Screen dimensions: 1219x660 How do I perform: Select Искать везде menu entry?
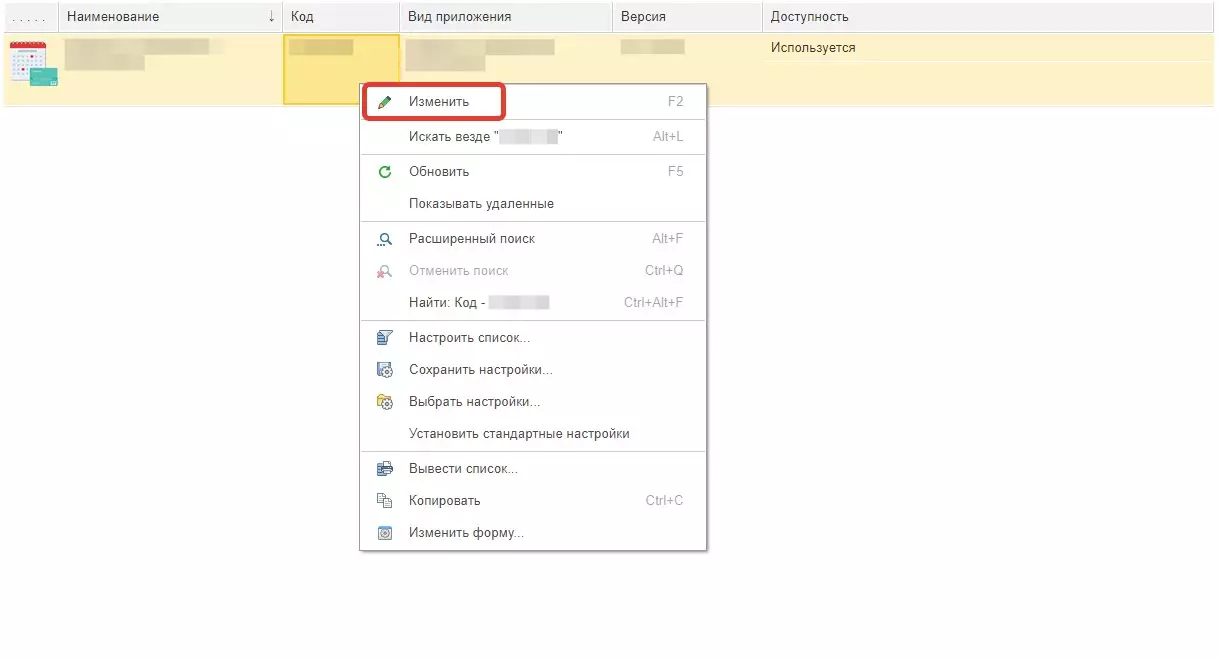tap(532, 137)
